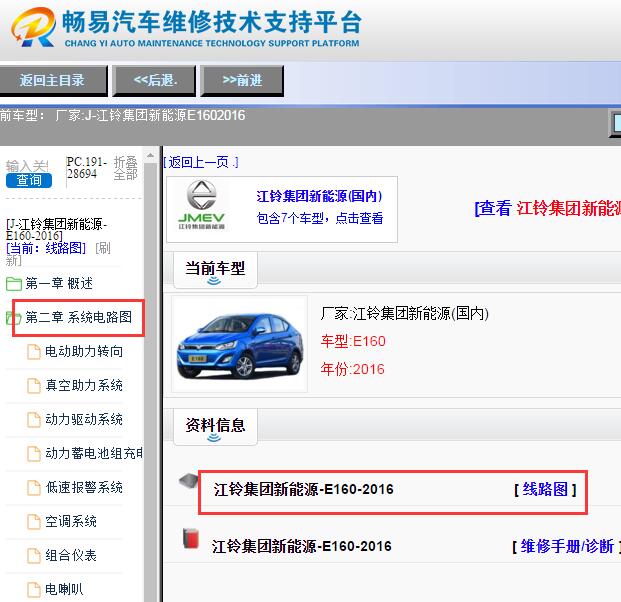
Task: Click the blue E160 car thumbnail
Action: tap(240, 344)
